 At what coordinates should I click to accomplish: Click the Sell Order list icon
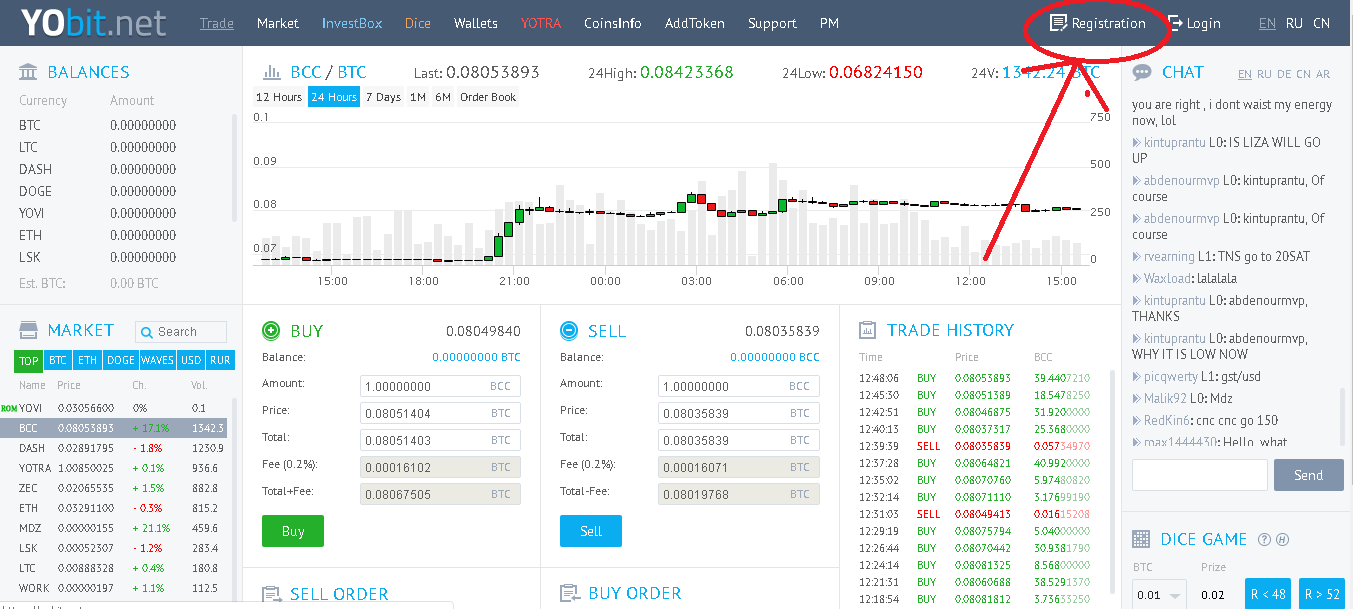pyautogui.click(x=271, y=594)
